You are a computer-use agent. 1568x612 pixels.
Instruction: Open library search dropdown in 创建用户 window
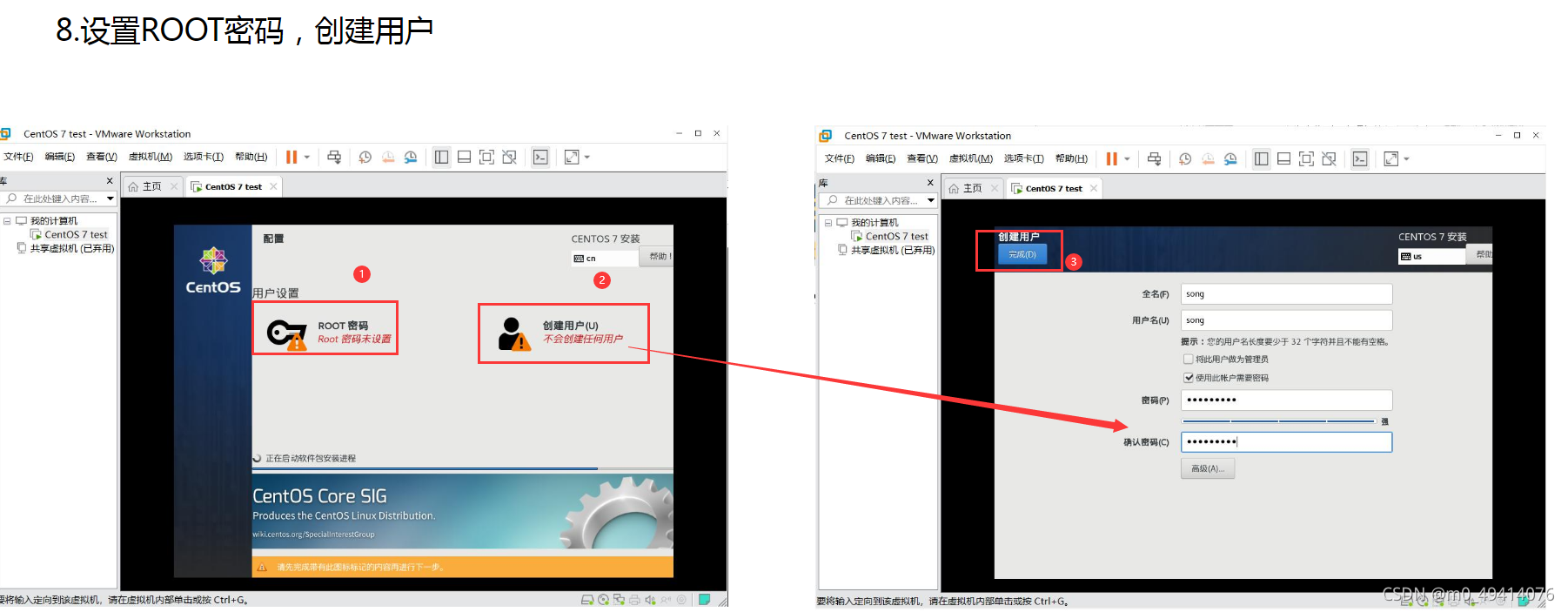coord(931,201)
